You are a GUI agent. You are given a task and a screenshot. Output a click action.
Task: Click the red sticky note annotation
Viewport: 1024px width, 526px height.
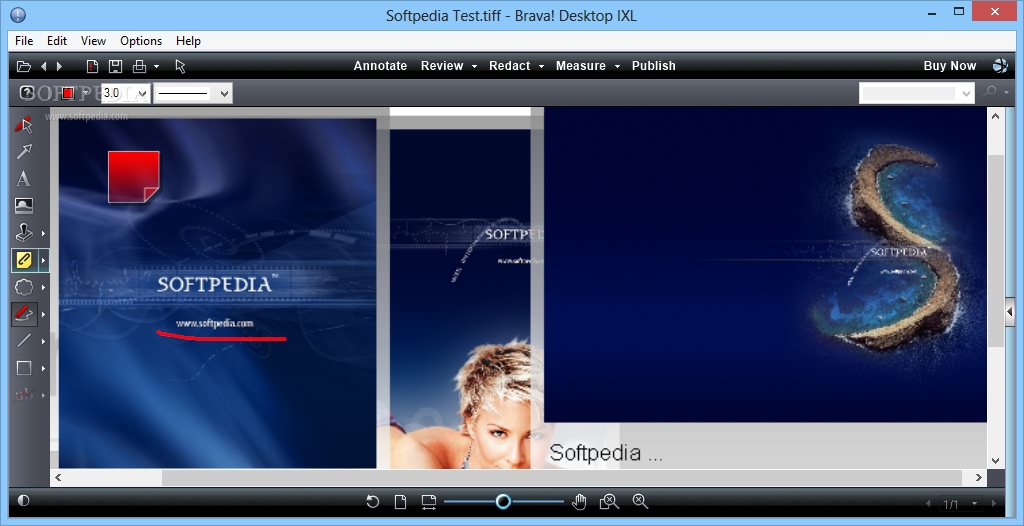point(133,176)
